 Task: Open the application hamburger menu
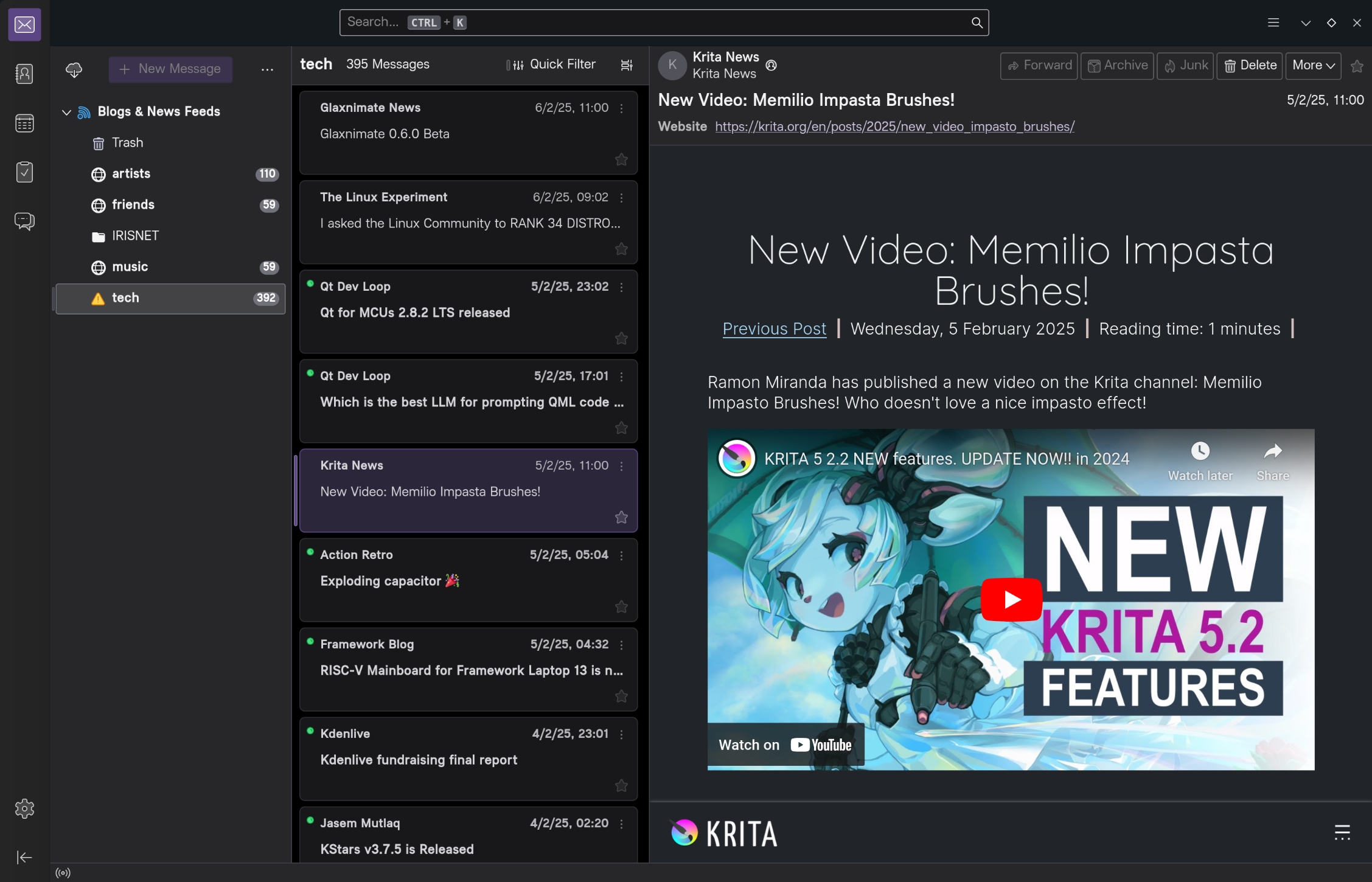pos(1273,23)
